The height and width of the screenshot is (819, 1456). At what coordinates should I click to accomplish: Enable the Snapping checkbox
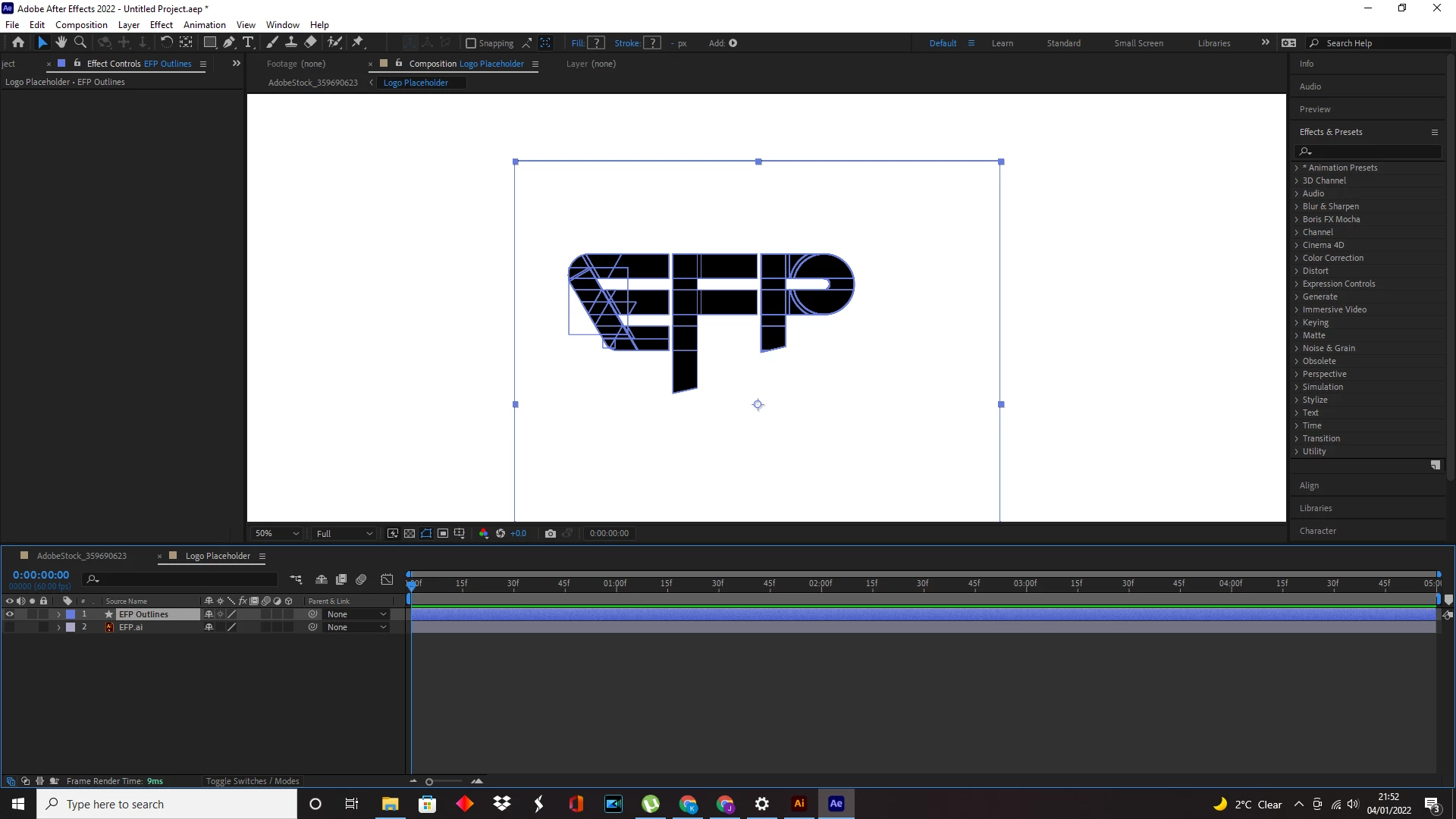[471, 43]
